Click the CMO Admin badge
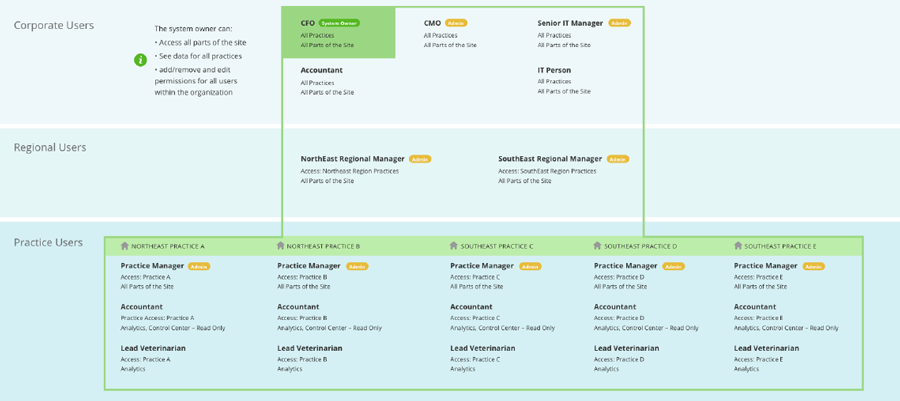 point(456,23)
